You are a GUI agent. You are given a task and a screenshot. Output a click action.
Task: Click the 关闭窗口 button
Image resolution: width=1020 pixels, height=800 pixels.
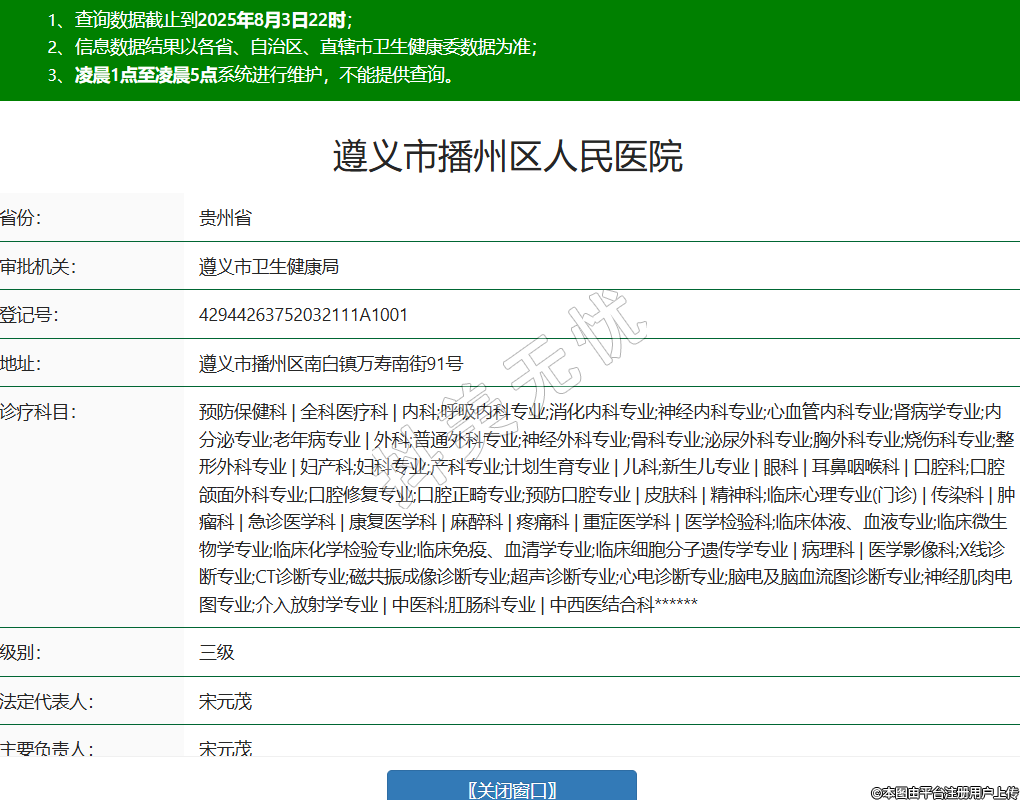click(511, 789)
